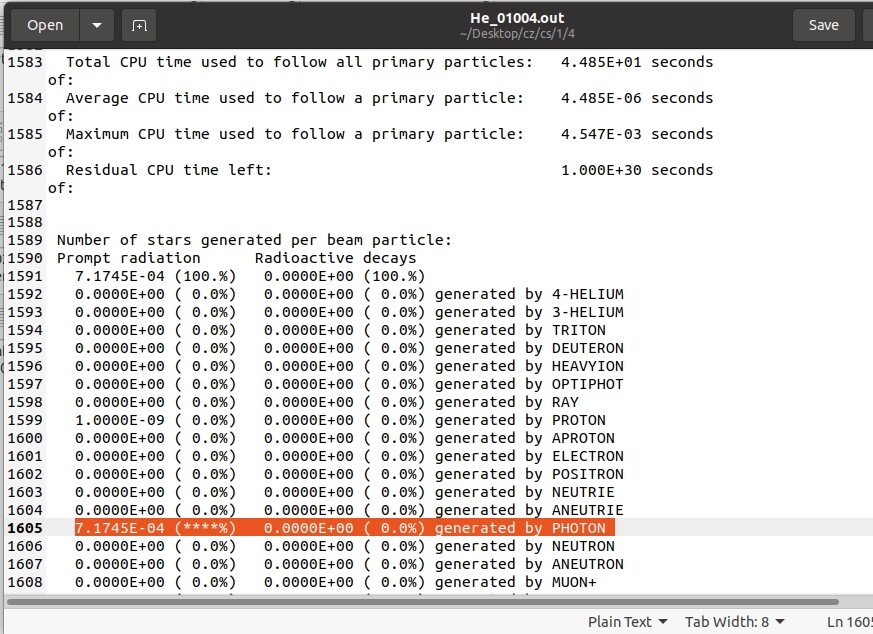Click the line generated by APROTON
The height and width of the screenshot is (634, 873).
point(345,438)
